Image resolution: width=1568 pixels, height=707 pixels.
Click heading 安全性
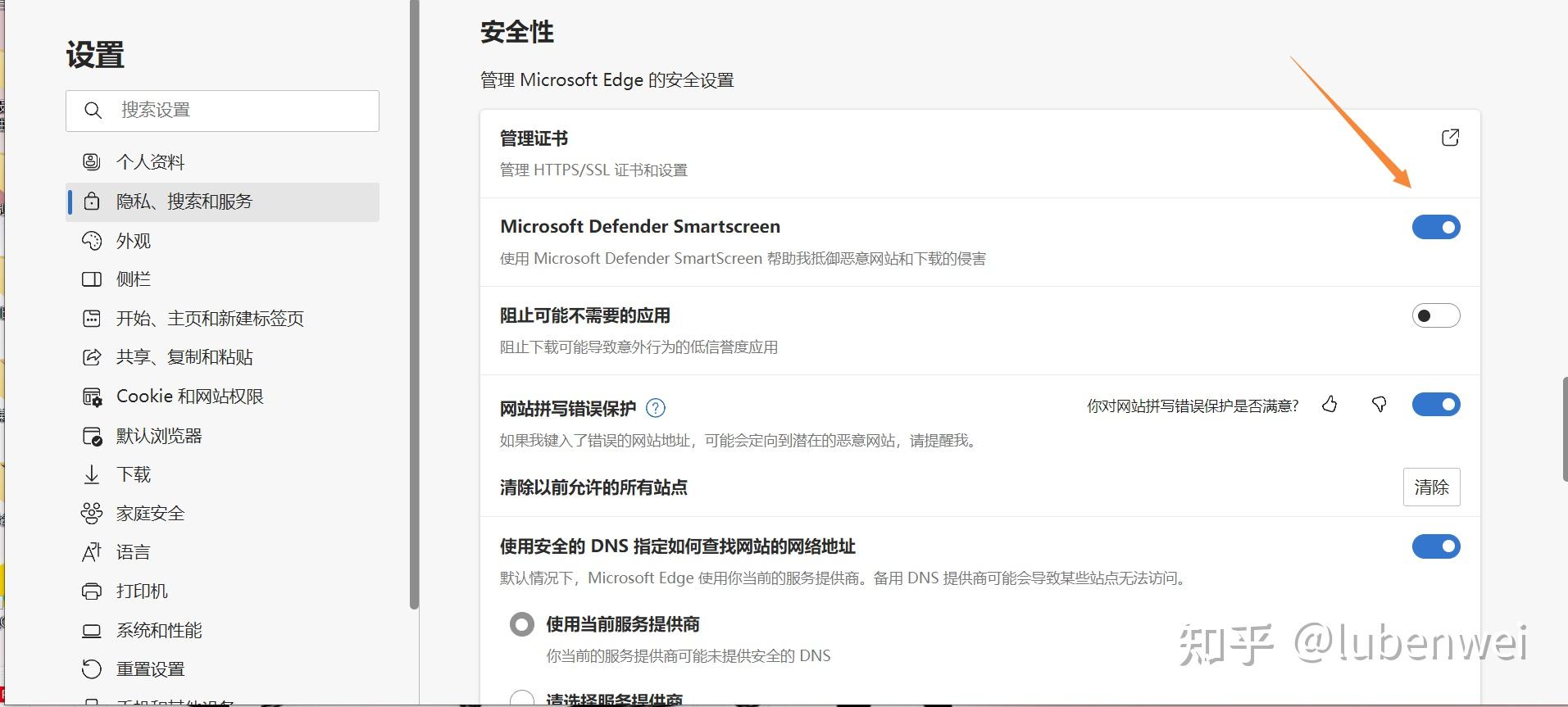[x=517, y=32]
